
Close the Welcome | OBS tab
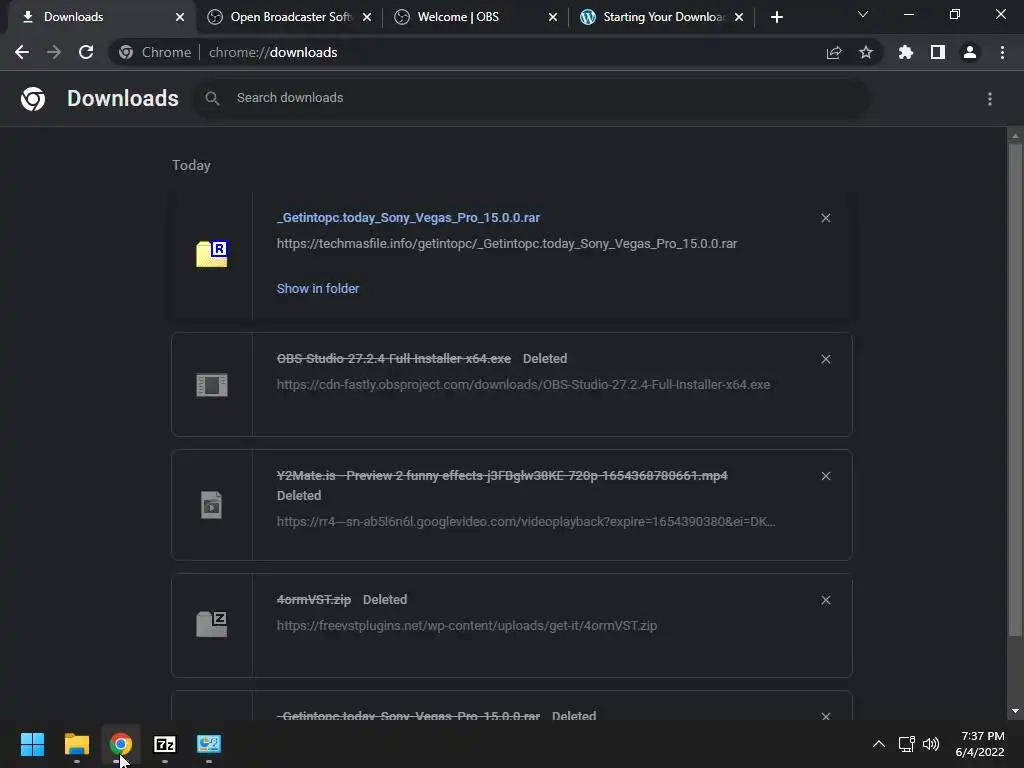point(552,17)
